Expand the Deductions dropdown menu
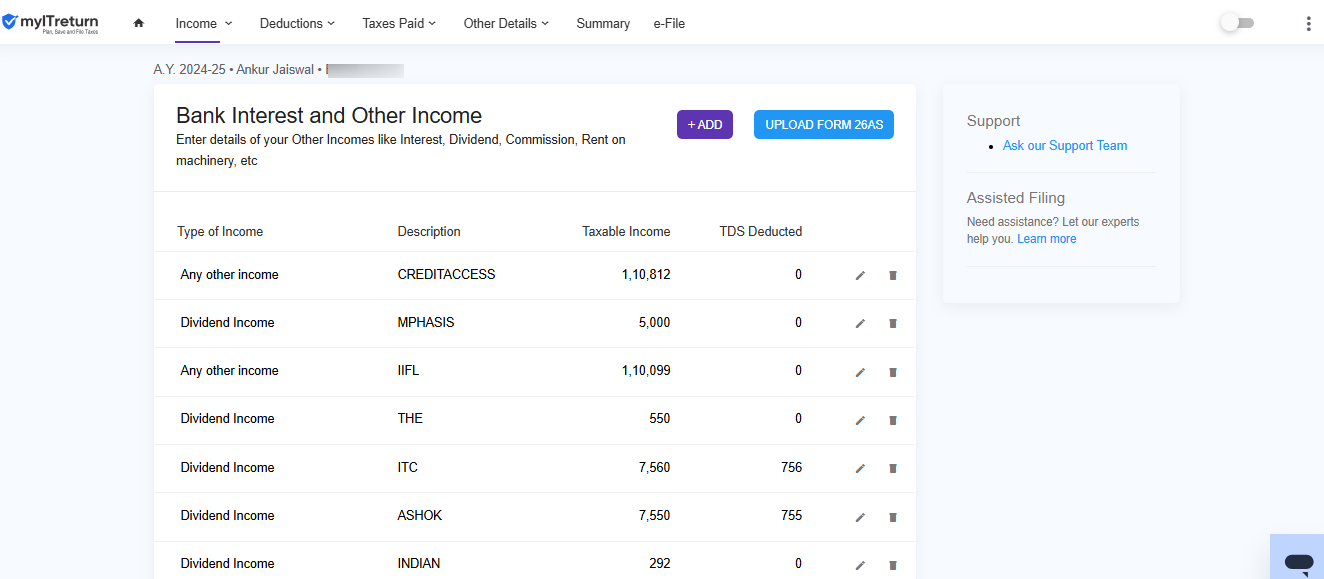The image size is (1324, 579). (297, 23)
